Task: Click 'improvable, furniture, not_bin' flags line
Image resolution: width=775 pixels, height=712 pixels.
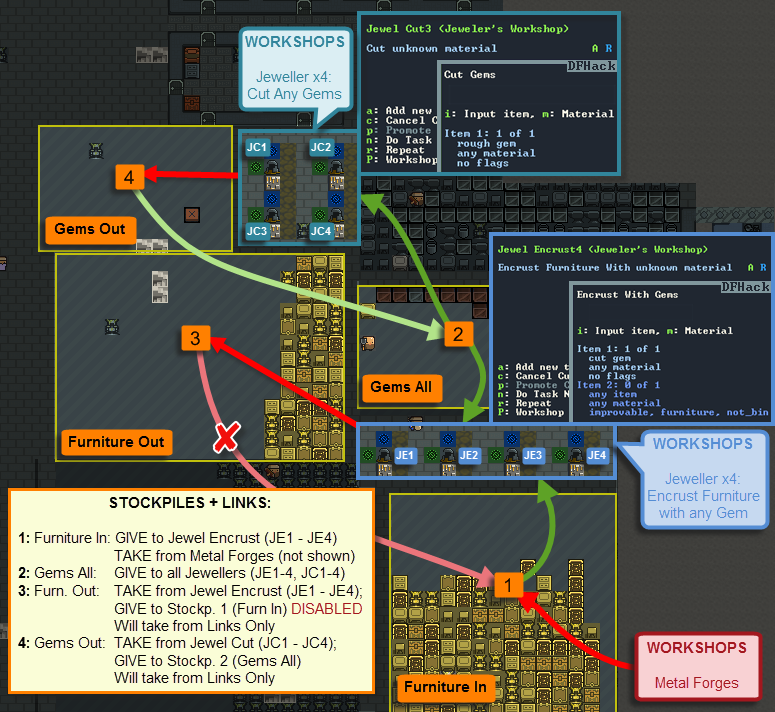Action: coord(679,412)
